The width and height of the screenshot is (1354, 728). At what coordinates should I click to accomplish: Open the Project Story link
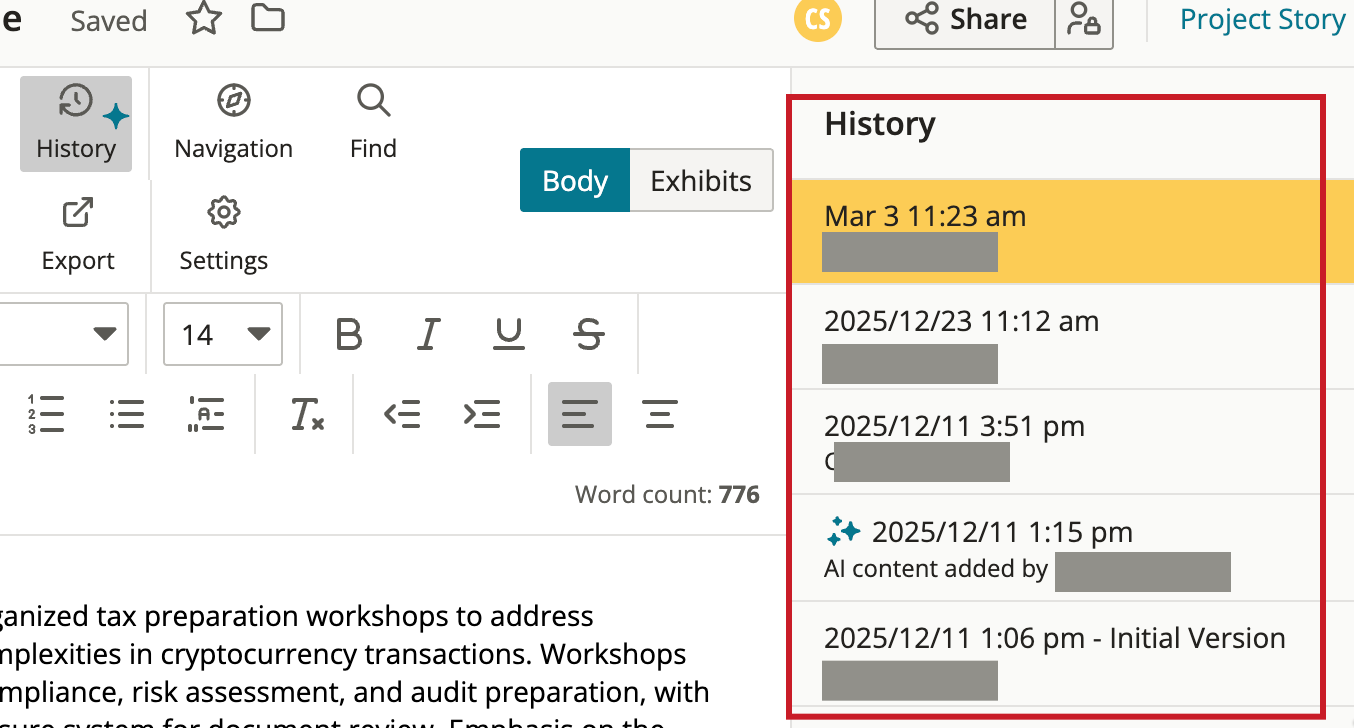(1262, 20)
